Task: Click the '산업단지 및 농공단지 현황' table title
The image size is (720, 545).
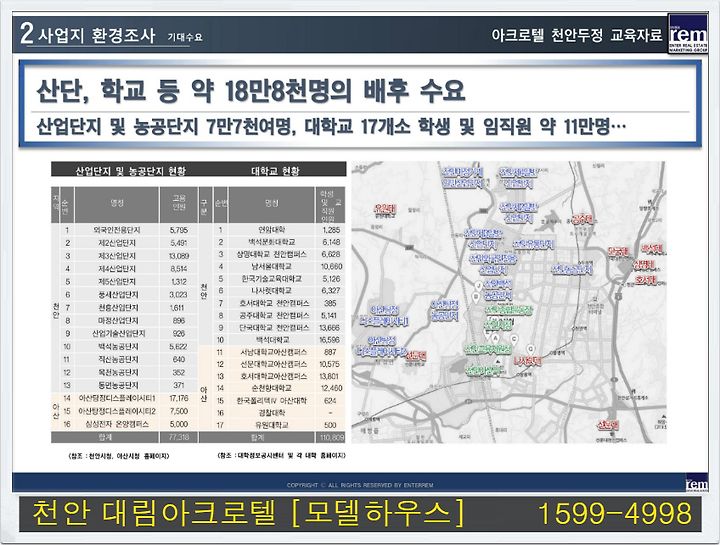Action: (130, 171)
